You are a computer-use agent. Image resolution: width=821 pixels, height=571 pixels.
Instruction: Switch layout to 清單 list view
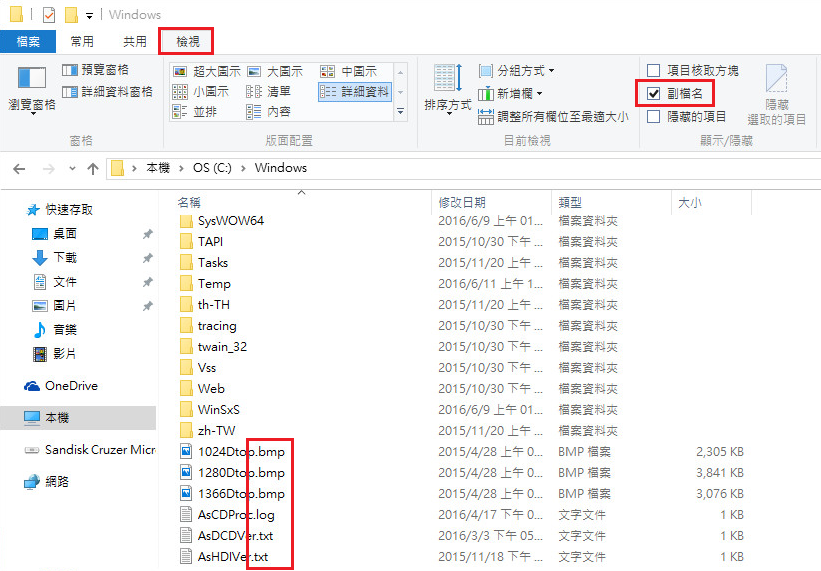[268, 91]
